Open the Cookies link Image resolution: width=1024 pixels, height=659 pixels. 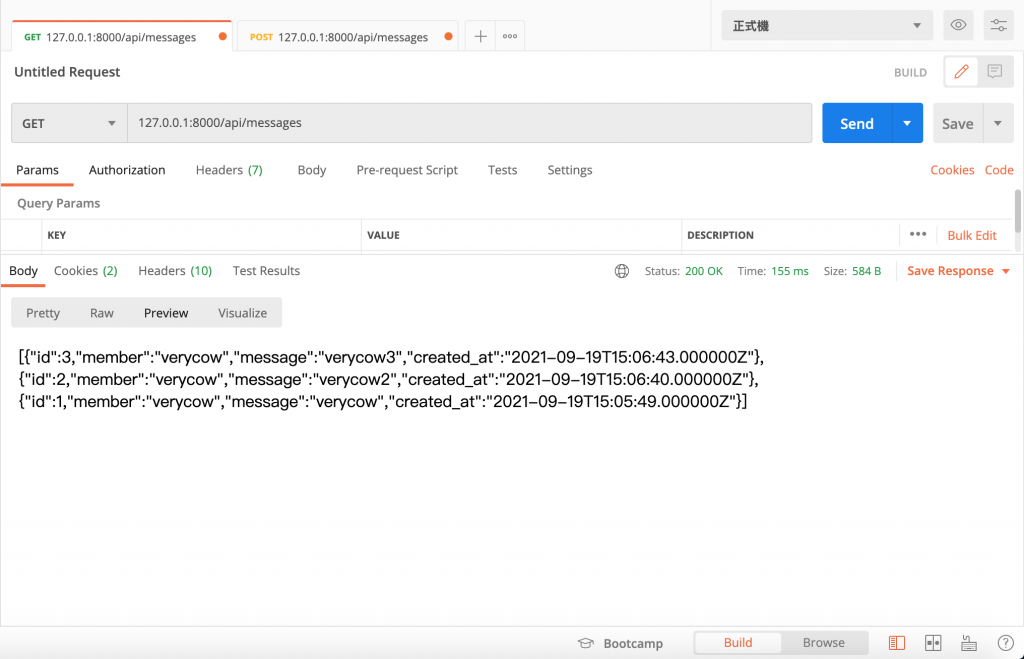click(x=952, y=170)
